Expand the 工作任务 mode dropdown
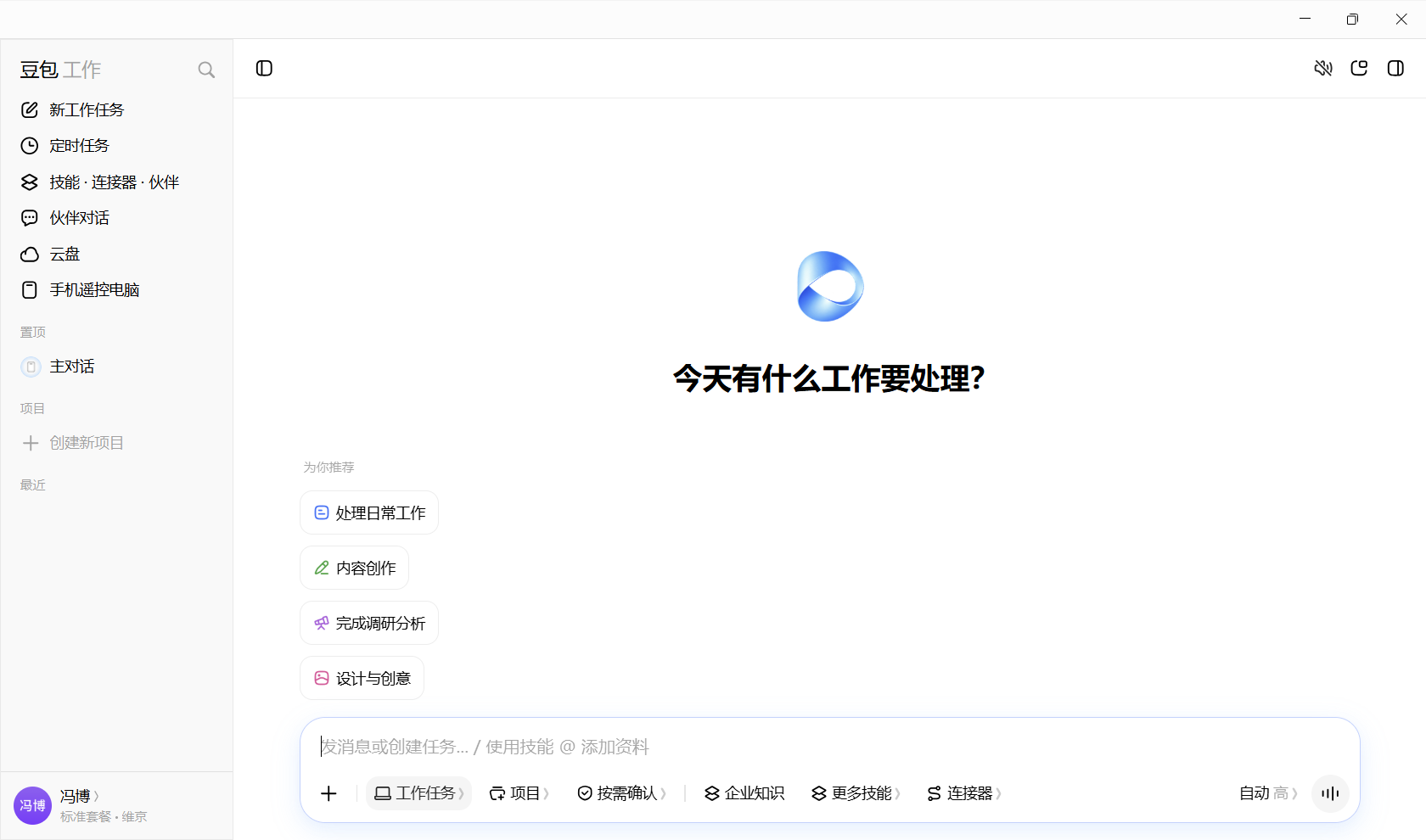This screenshot has width=1426, height=840. [418, 793]
